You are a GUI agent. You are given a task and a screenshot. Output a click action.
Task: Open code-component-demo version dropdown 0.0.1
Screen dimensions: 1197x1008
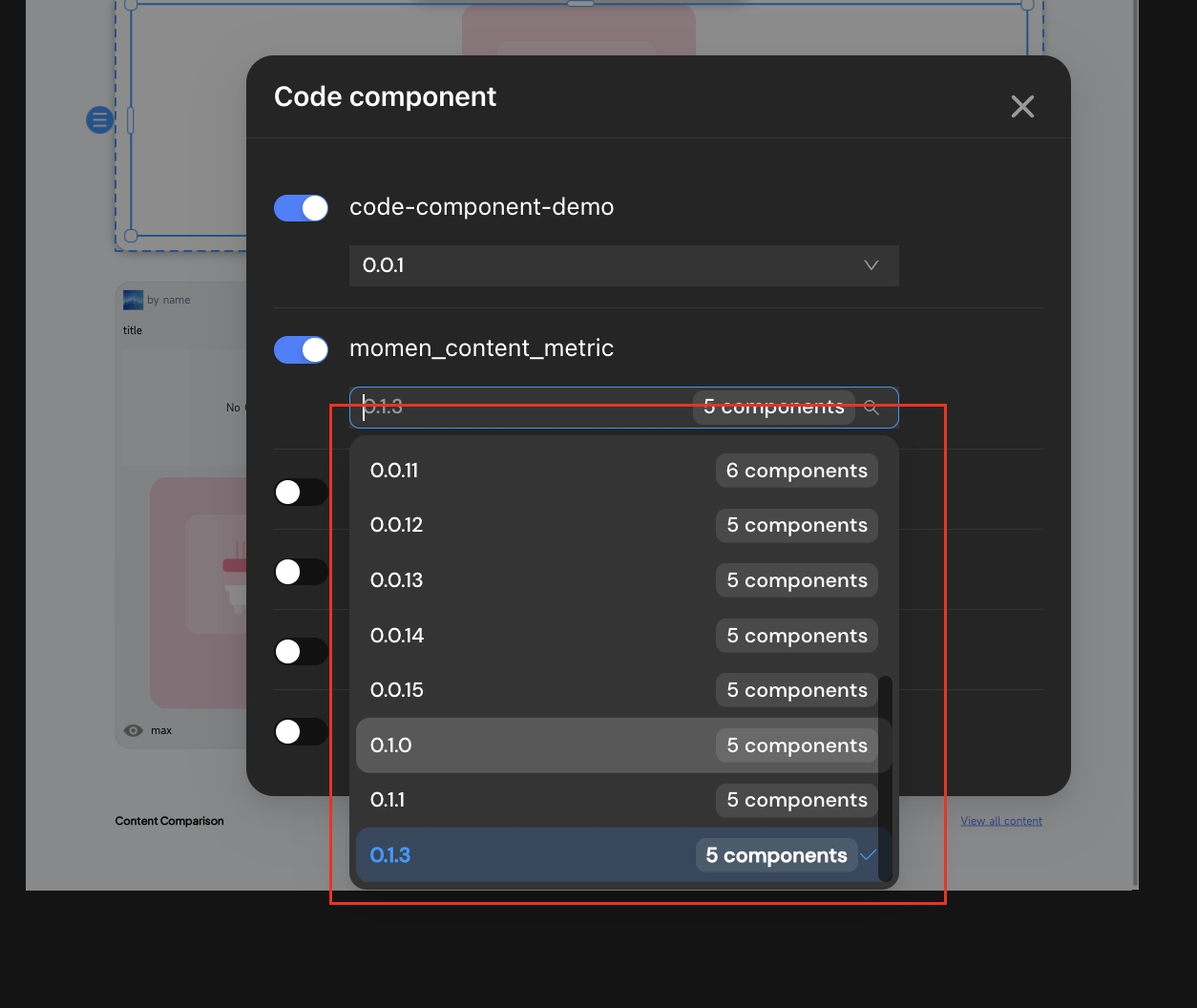[x=624, y=265]
